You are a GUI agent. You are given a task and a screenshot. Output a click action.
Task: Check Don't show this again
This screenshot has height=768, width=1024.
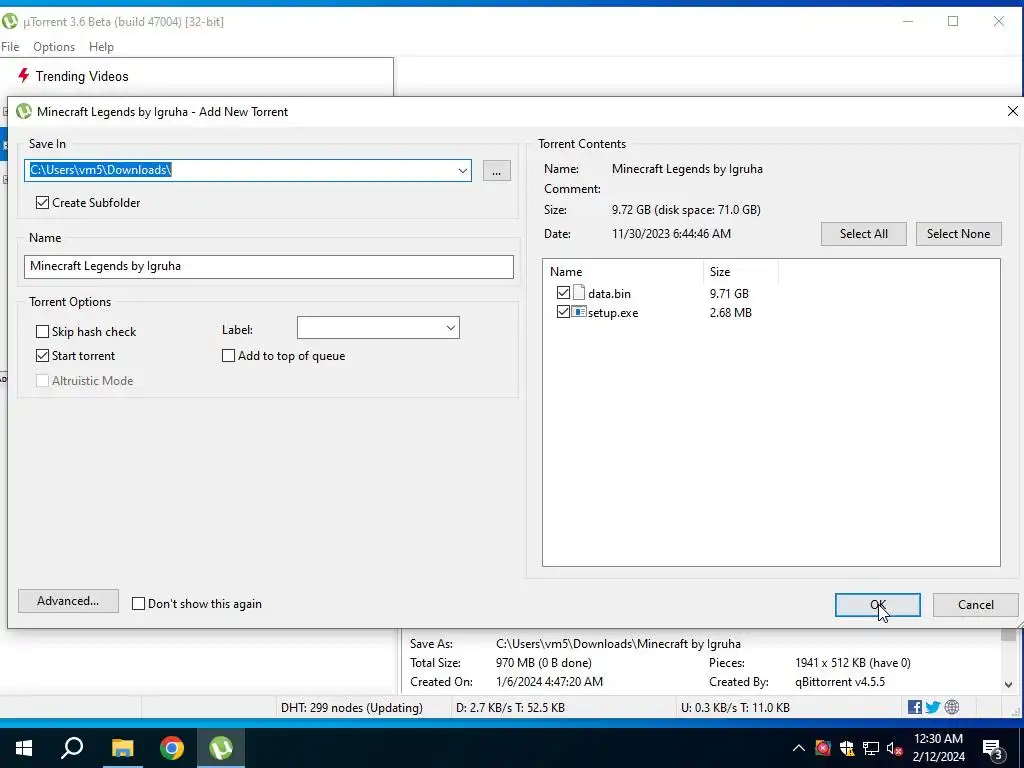pos(138,603)
